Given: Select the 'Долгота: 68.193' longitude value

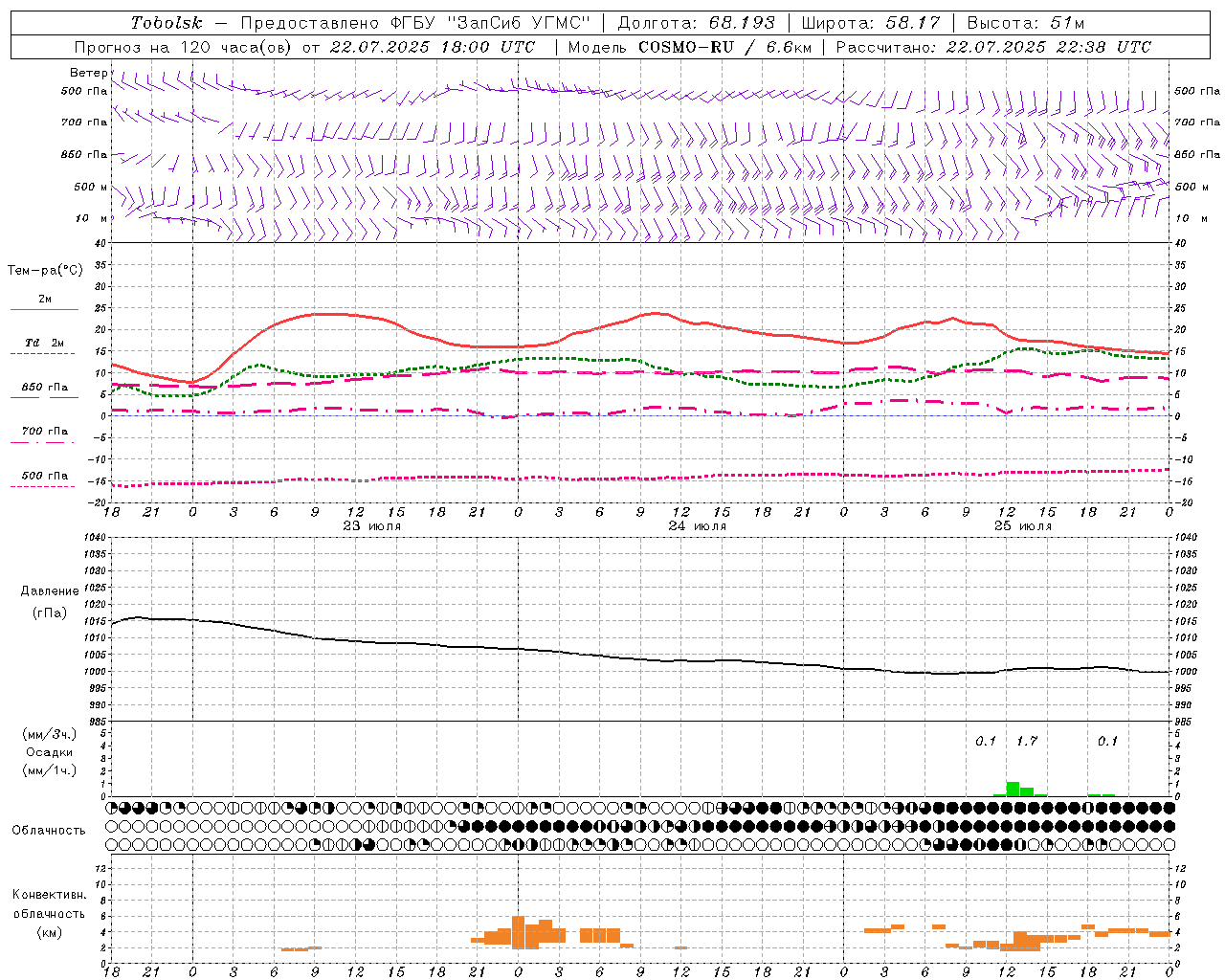Looking at the screenshot, I should pos(697,23).
